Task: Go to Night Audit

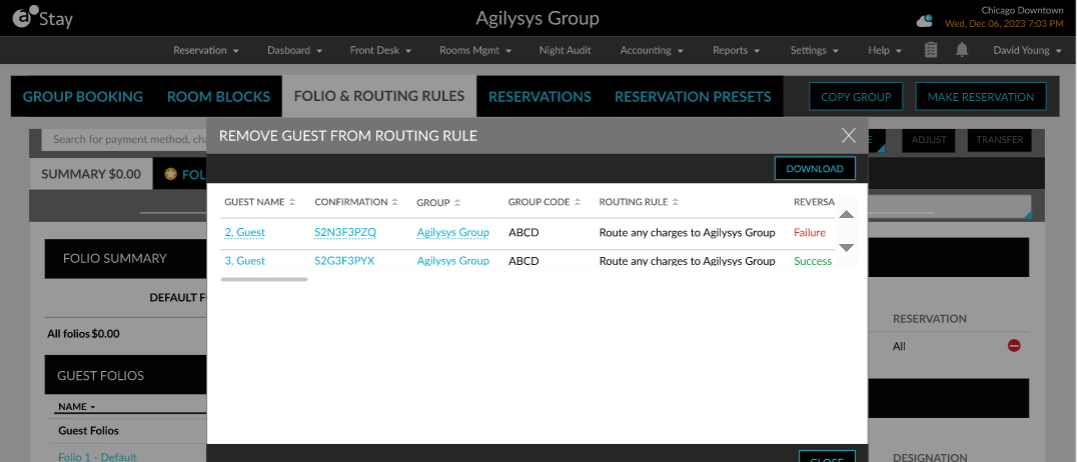Action: [x=565, y=50]
